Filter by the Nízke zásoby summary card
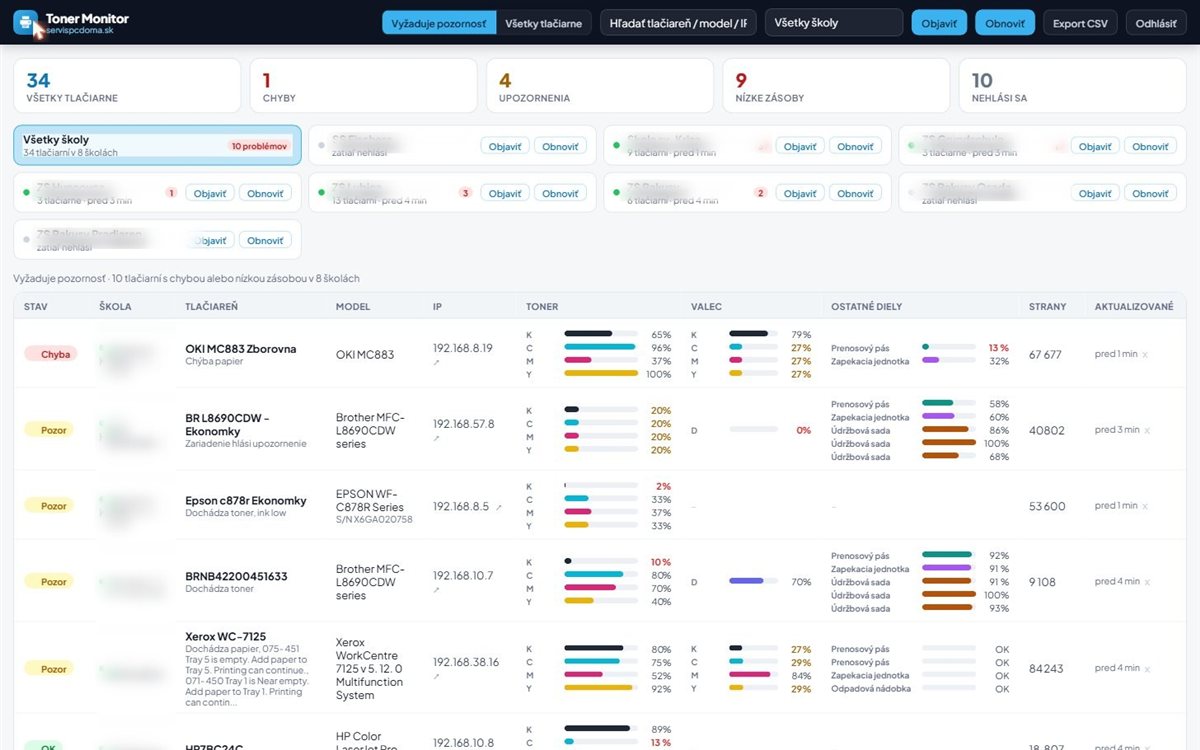This screenshot has height=750, width=1200. (x=836, y=85)
